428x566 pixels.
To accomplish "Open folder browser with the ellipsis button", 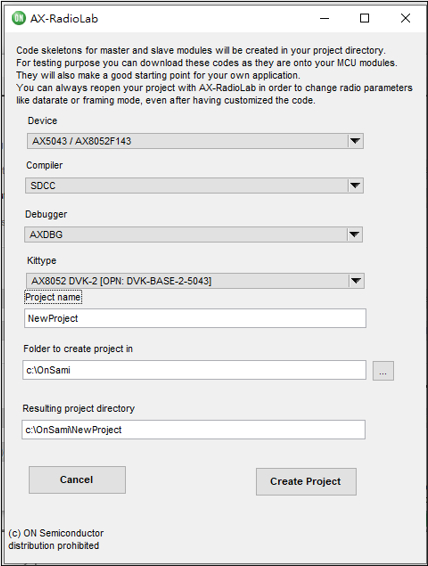I will point(383,371).
